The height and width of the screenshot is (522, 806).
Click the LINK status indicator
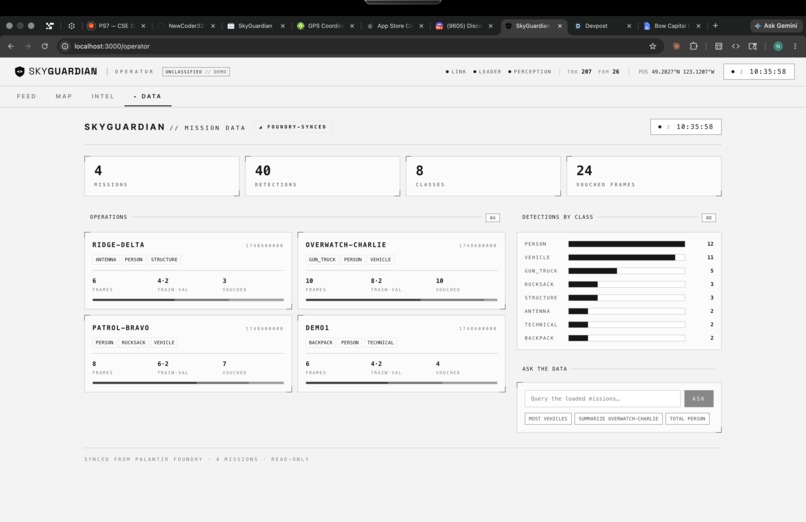(x=456, y=72)
